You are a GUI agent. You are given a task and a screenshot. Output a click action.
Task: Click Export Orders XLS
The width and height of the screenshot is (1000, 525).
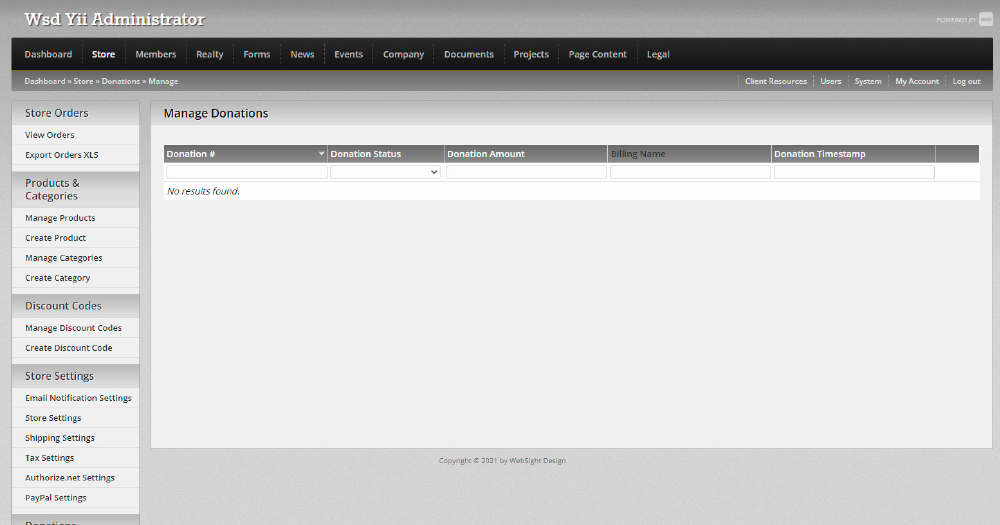(62, 154)
